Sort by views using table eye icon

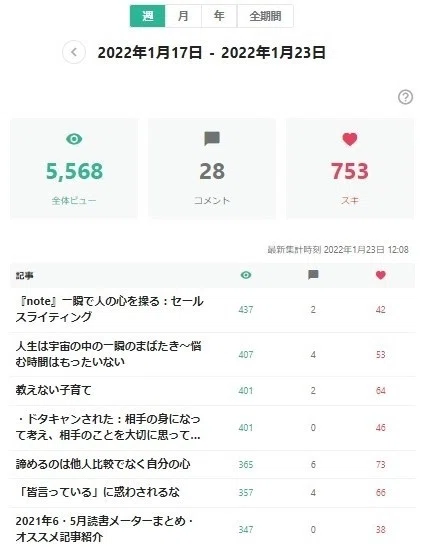pos(246,275)
